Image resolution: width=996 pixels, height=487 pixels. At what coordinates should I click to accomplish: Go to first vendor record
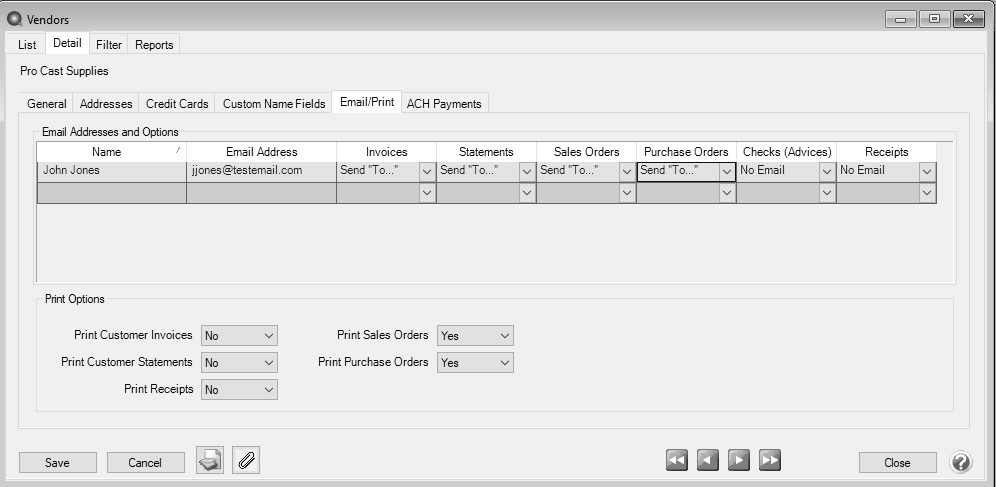pos(677,460)
